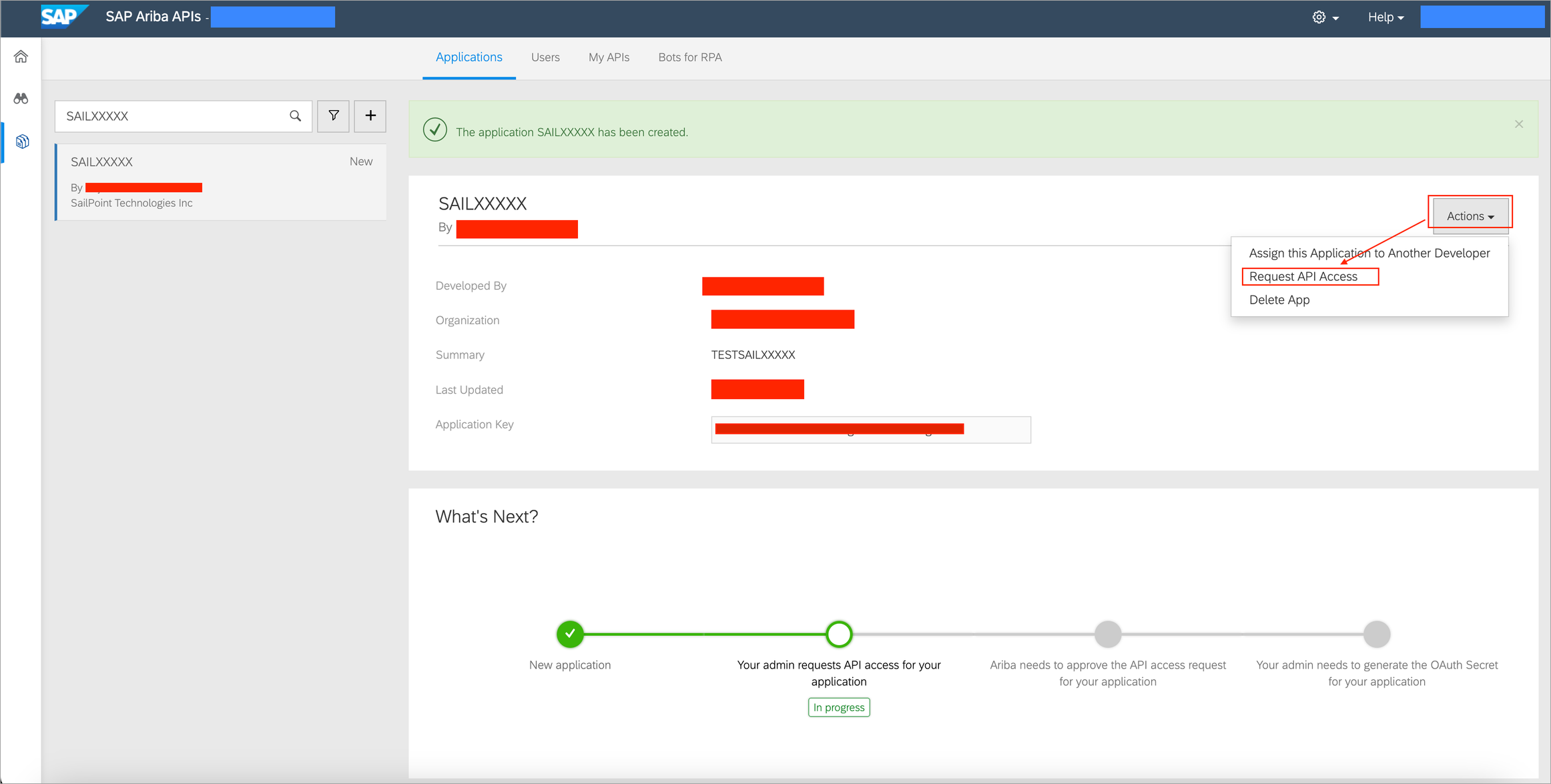
Task: Click the Organization label
Action: click(467, 320)
